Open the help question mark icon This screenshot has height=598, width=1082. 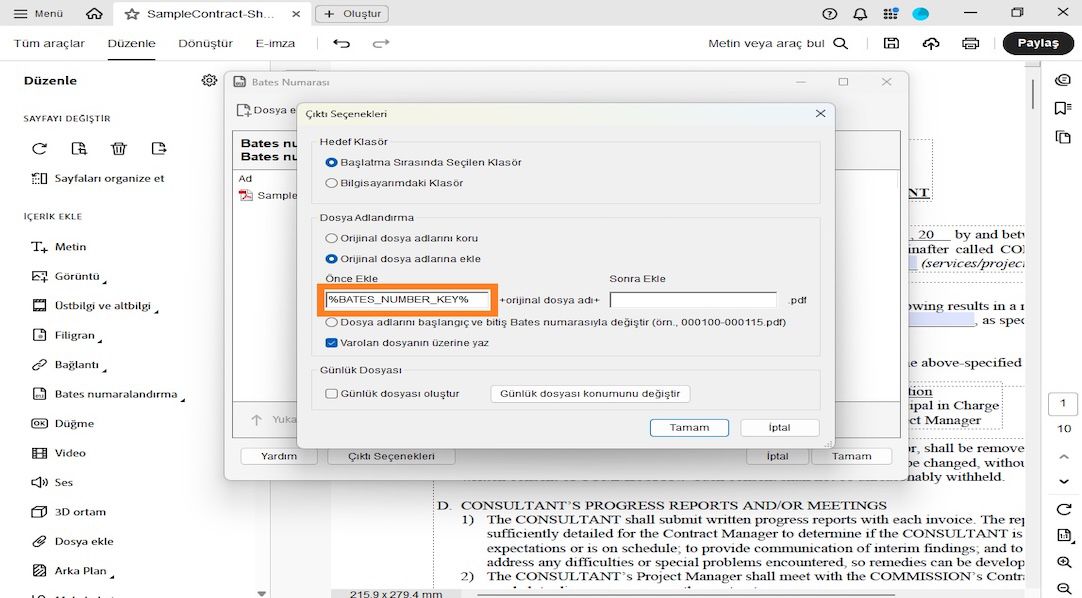point(829,14)
